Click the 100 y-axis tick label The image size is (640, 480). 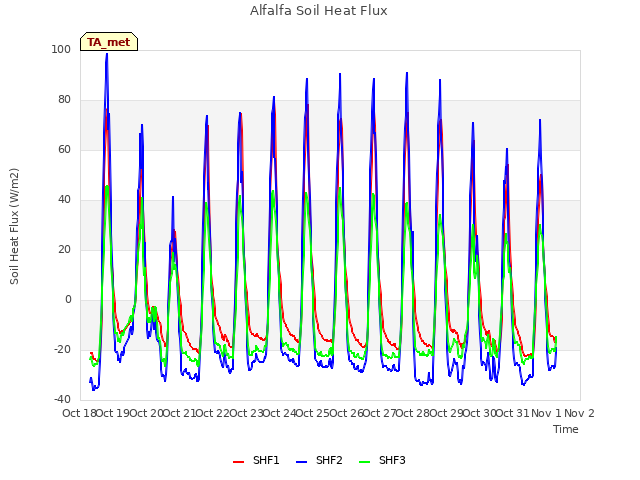[61, 50]
